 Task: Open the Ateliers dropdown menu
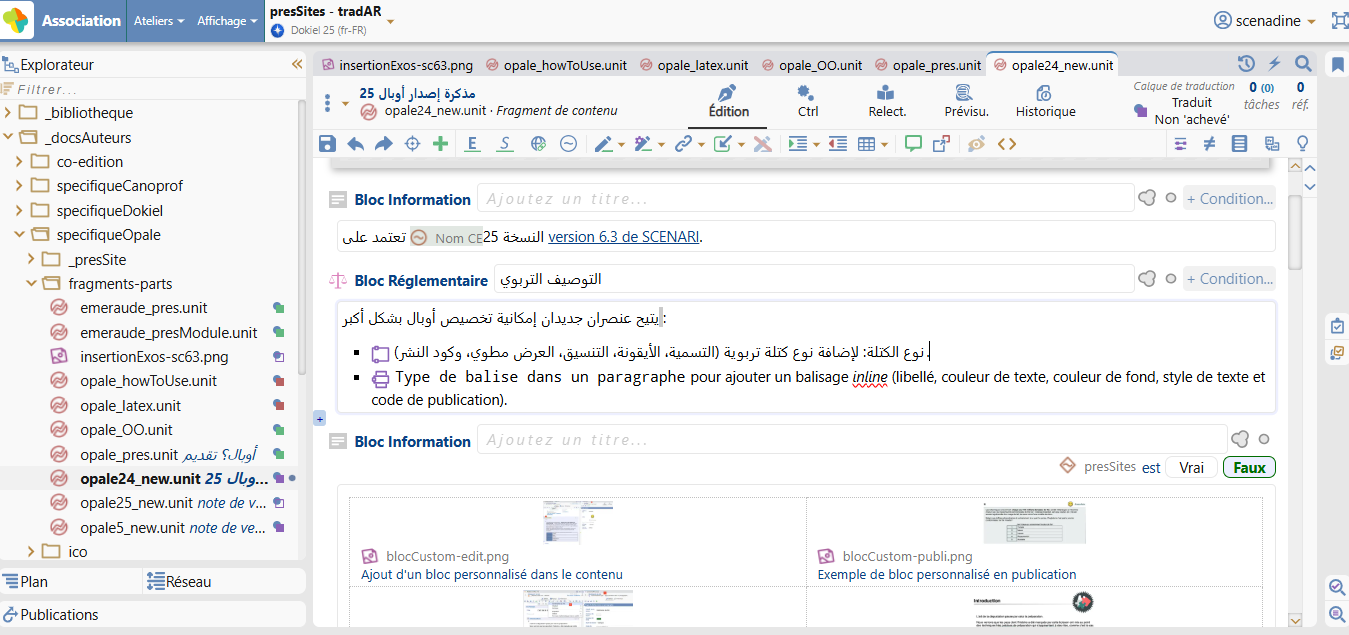(x=159, y=20)
